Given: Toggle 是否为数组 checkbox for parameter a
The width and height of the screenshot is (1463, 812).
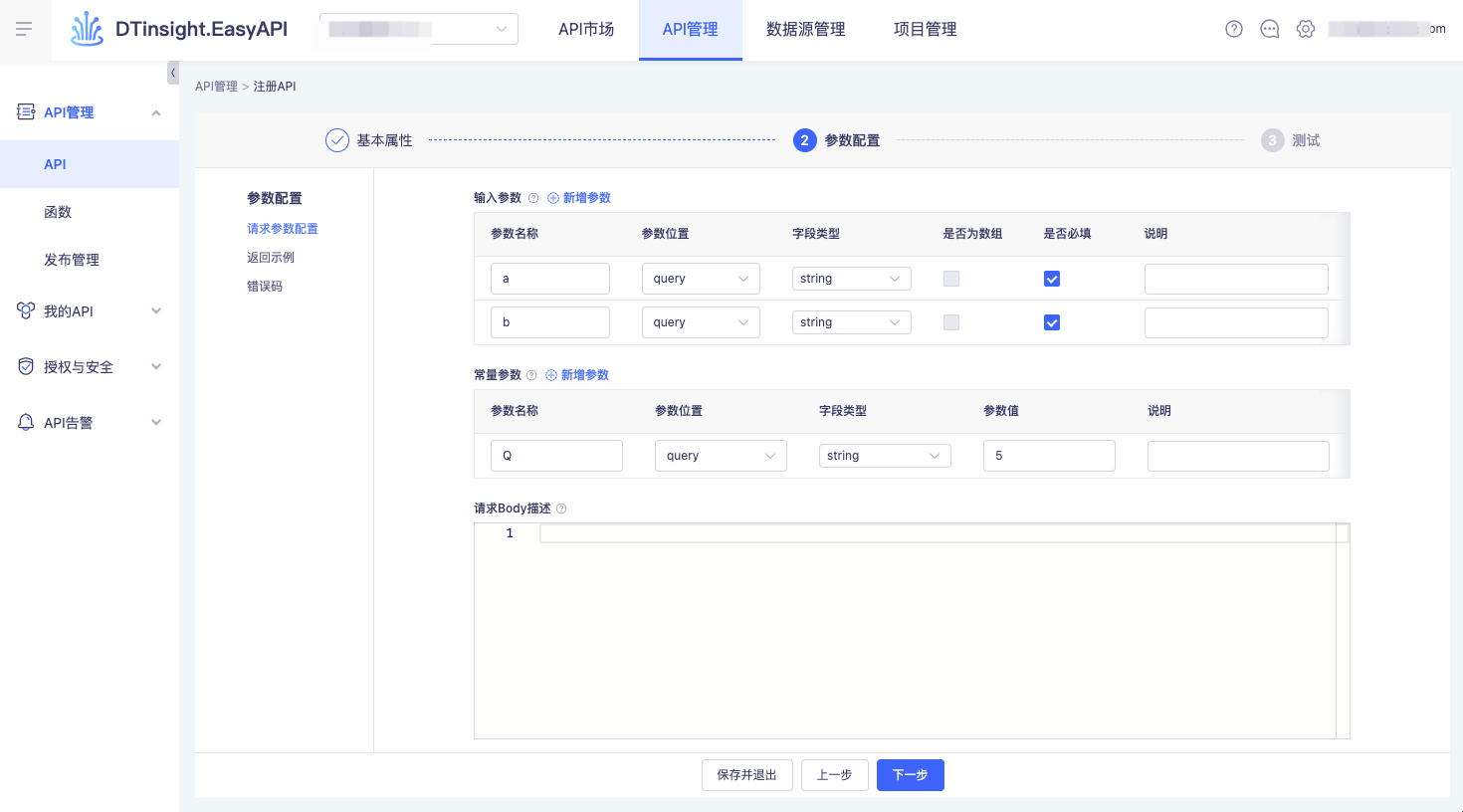Looking at the screenshot, I should (x=951, y=279).
